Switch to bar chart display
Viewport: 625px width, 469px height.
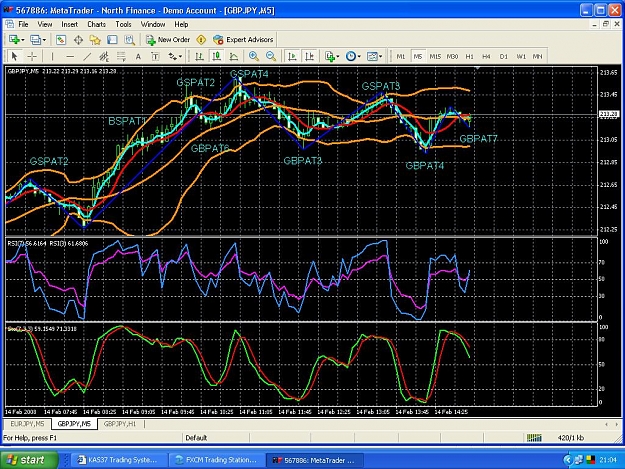point(199,56)
